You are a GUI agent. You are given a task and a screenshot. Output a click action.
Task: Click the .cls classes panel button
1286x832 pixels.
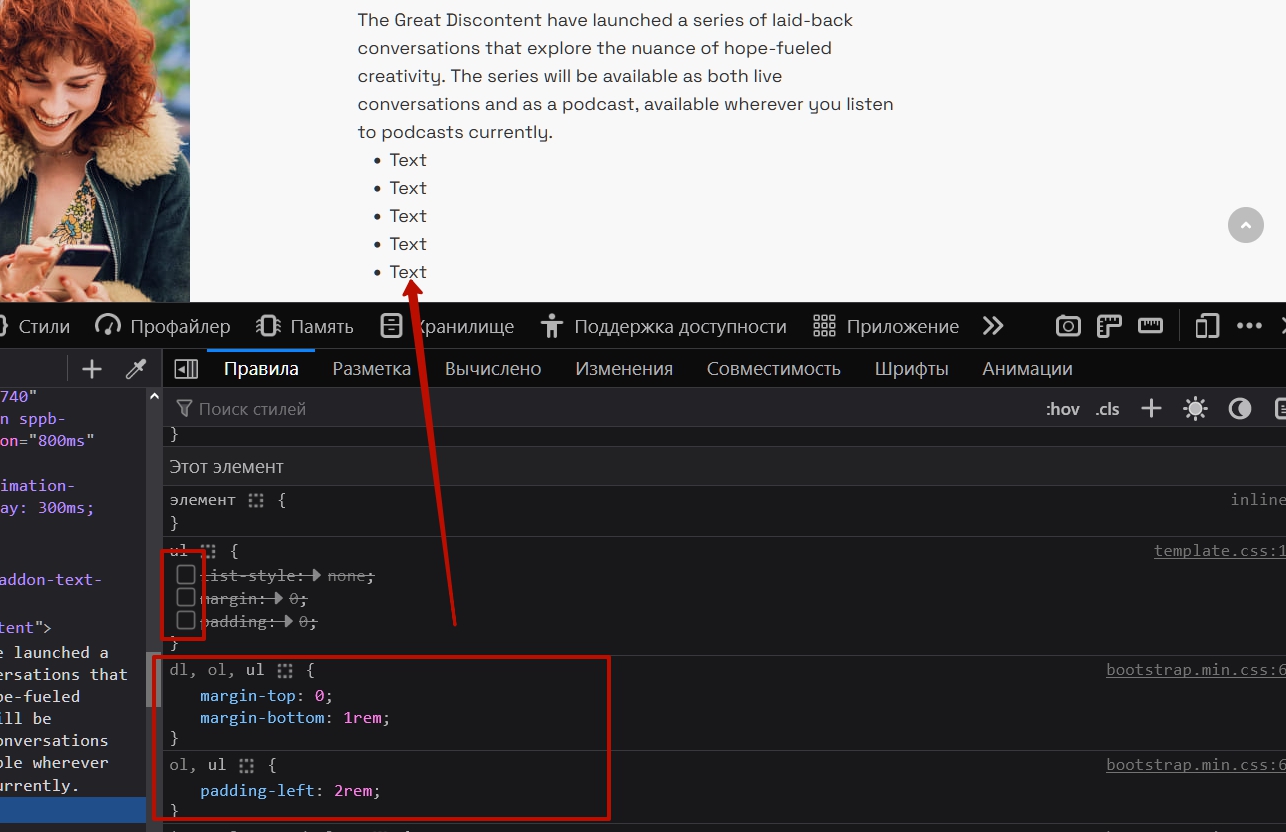(1107, 409)
